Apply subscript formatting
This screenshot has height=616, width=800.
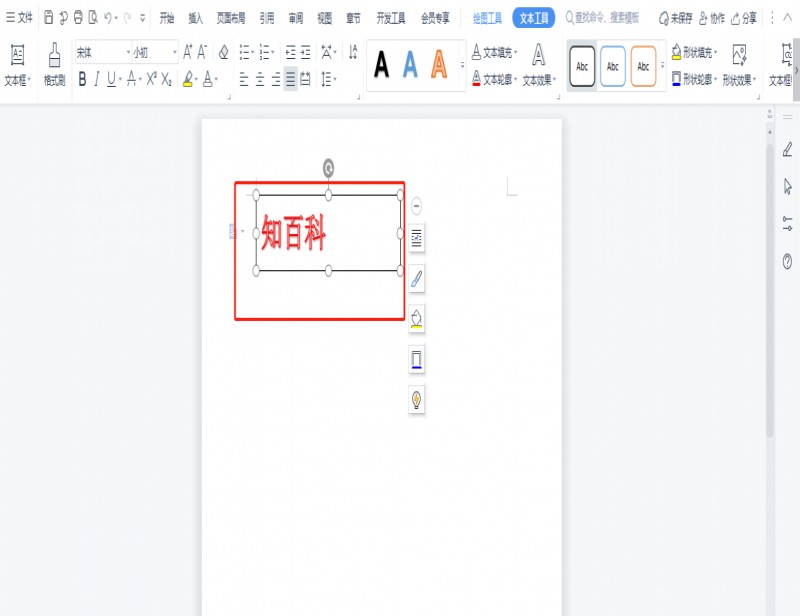[166, 79]
